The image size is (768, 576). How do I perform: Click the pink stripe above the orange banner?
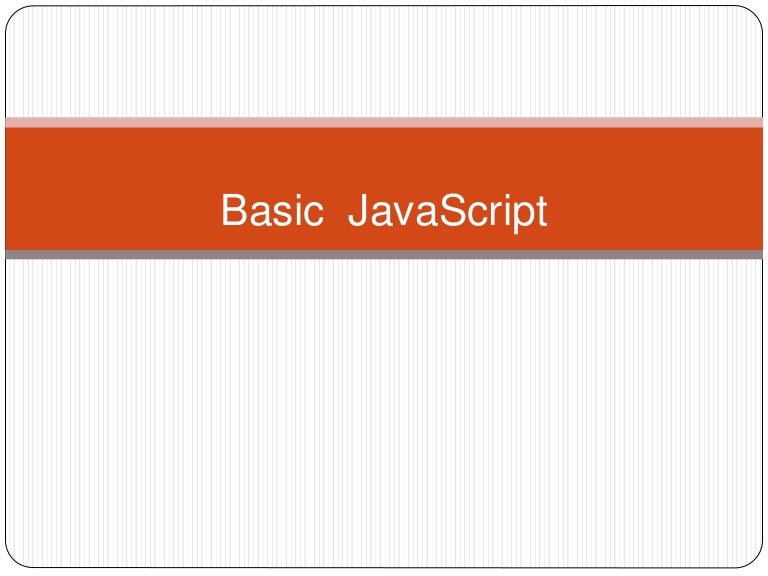pyautogui.click(x=384, y=122)
